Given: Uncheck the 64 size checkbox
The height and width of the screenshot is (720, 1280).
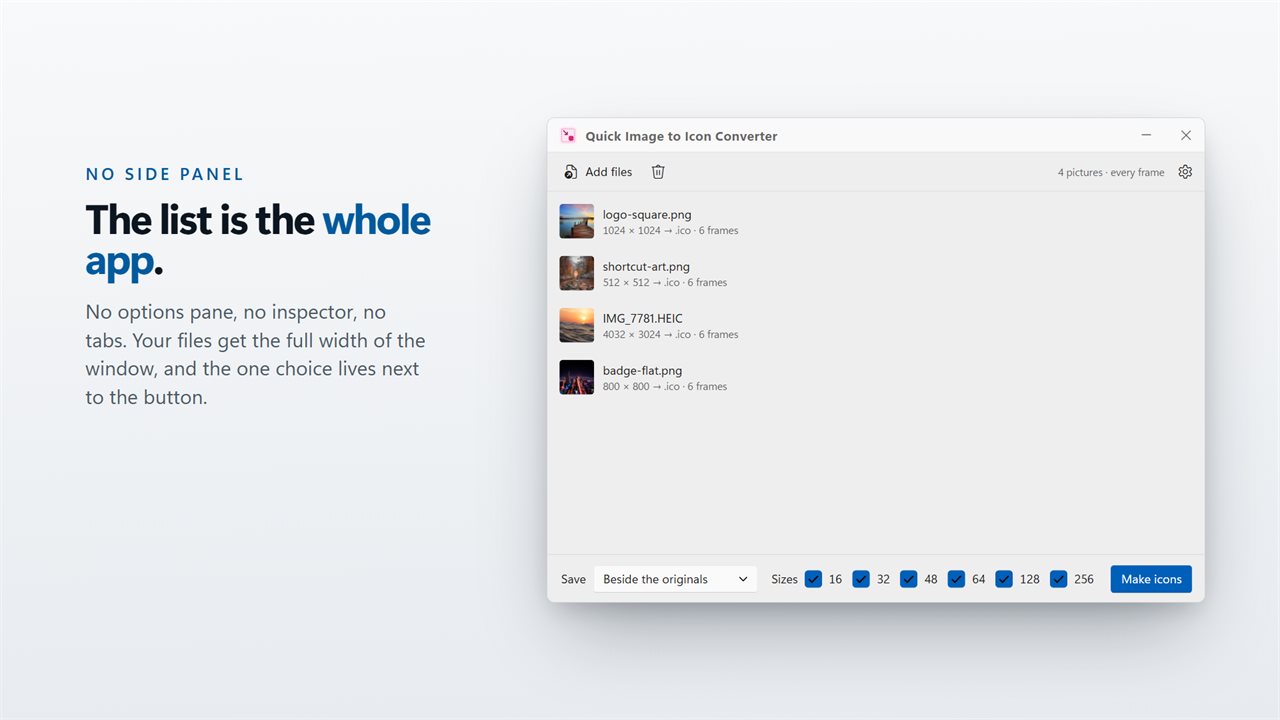Looking at the screenshot, I should click(x=957, y=579).
